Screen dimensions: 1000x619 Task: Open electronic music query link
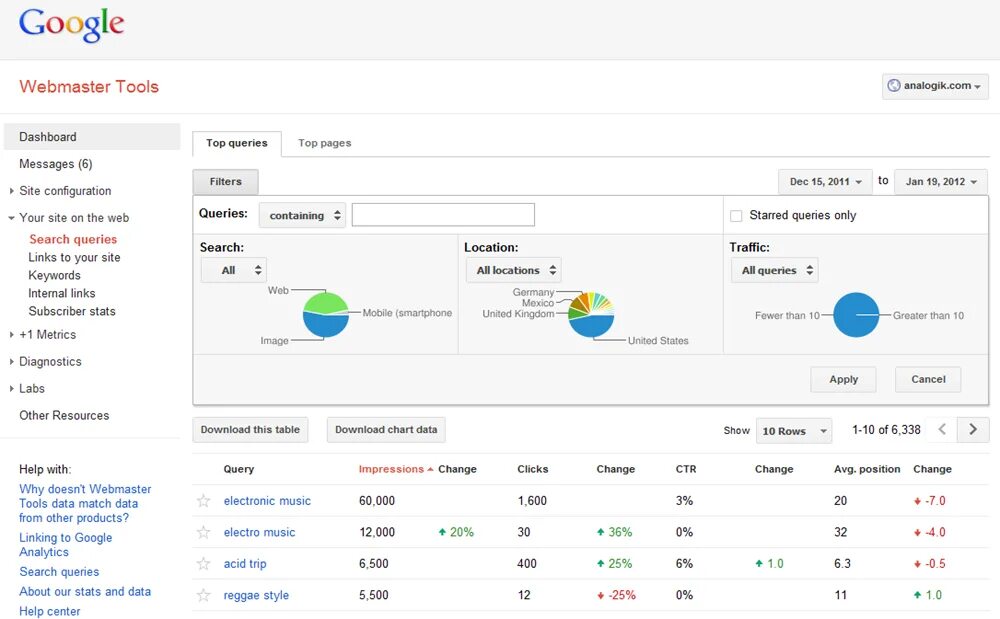pos(267,500)
